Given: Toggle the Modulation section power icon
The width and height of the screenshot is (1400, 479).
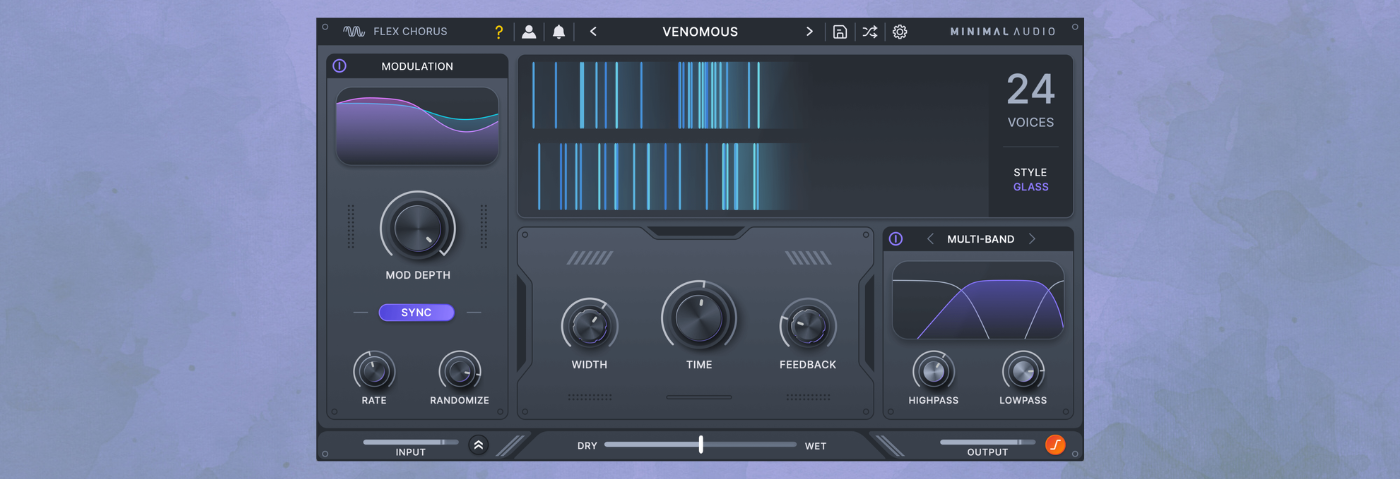Looking at the screenshot, I should pos(339,66).
